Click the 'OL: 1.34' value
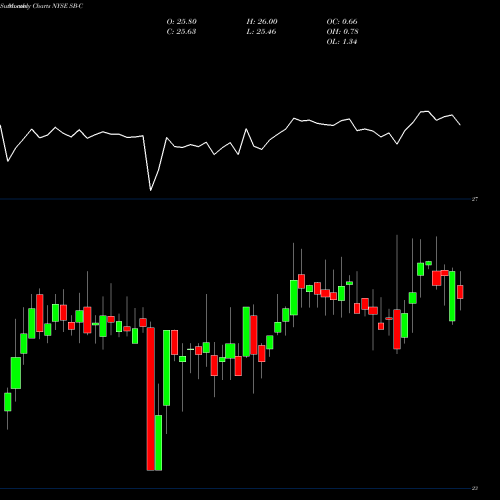Image resolution: width=500 pixels, height=500 pixels. pos(342,42)
